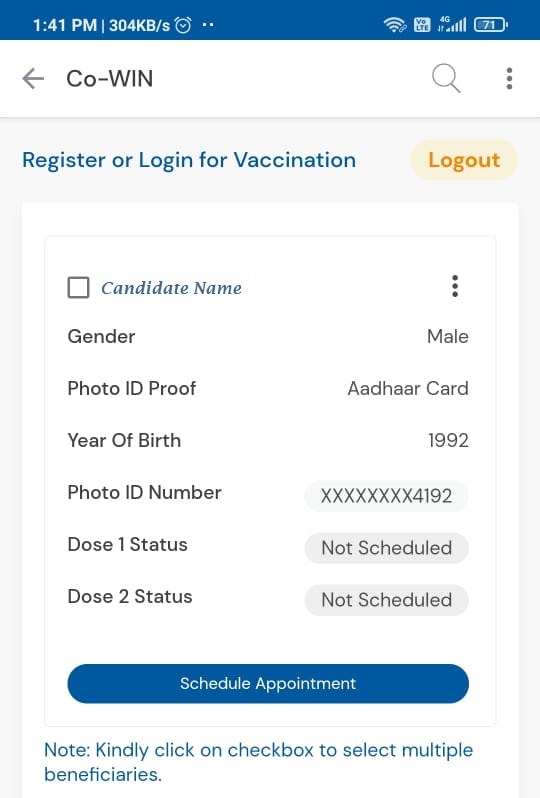Tap Register or Login for Vaccination heading
540x798 pixels.
[189, 160]
